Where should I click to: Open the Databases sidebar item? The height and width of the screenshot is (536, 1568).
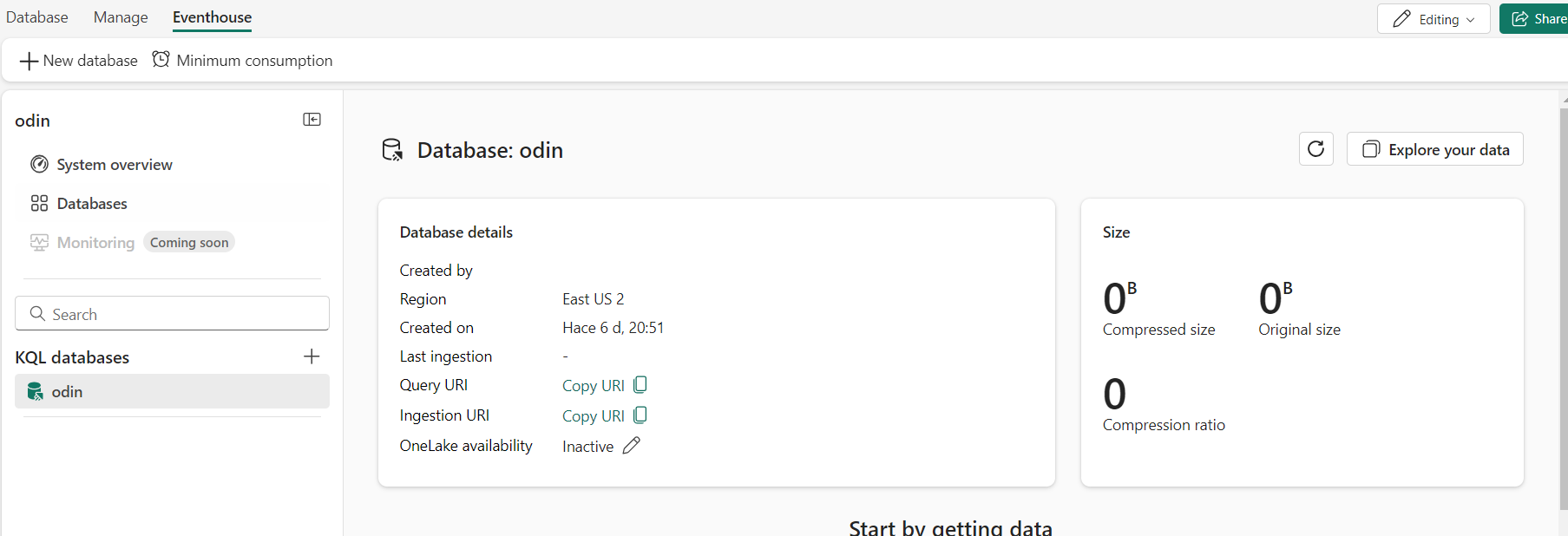[91, 204]
